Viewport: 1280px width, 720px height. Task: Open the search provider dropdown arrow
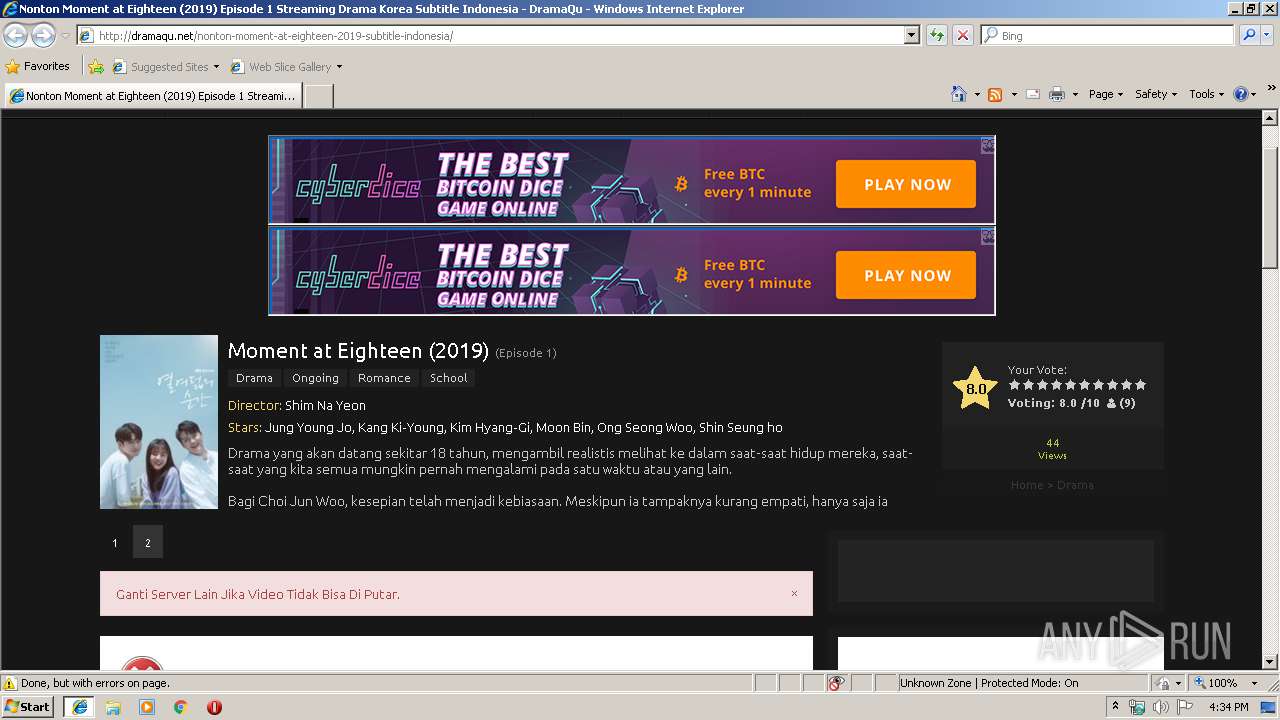pos(1268,35)
